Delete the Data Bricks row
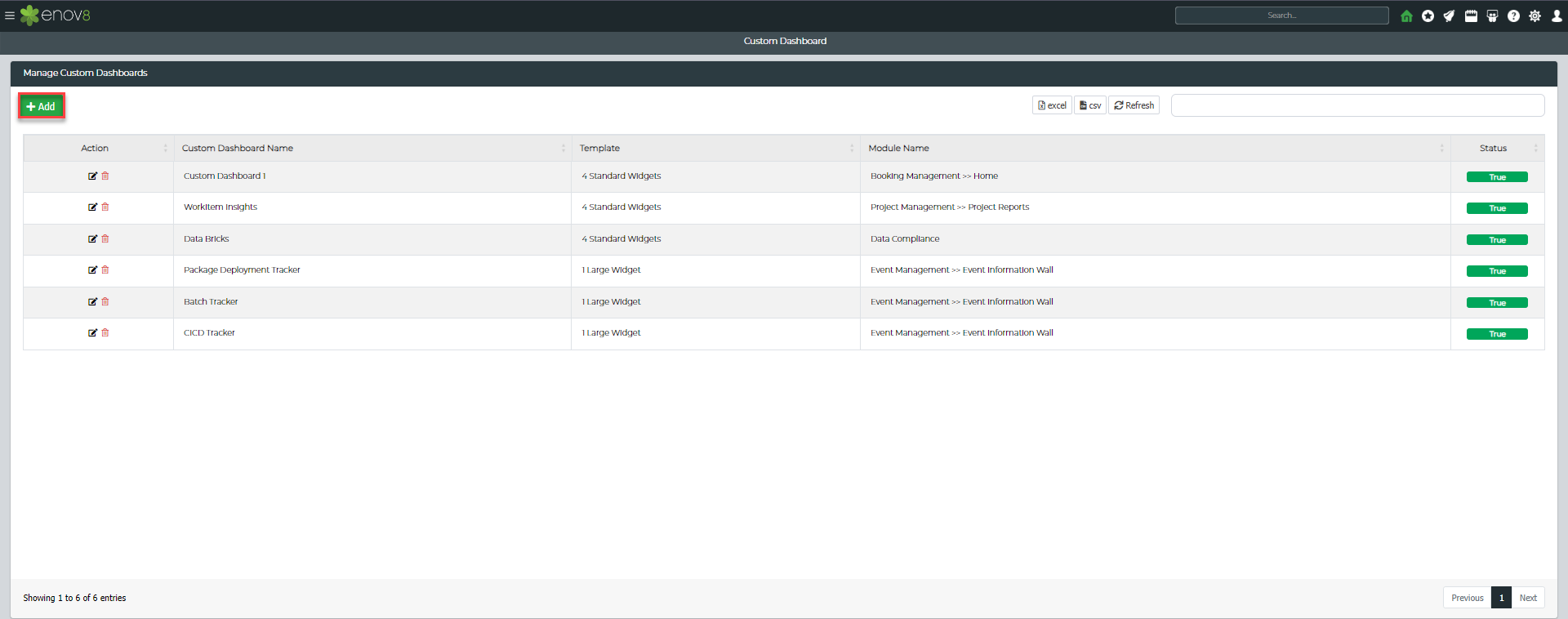Image resolution: width=1568 pixels, height=619 pixels. (105, 238)
